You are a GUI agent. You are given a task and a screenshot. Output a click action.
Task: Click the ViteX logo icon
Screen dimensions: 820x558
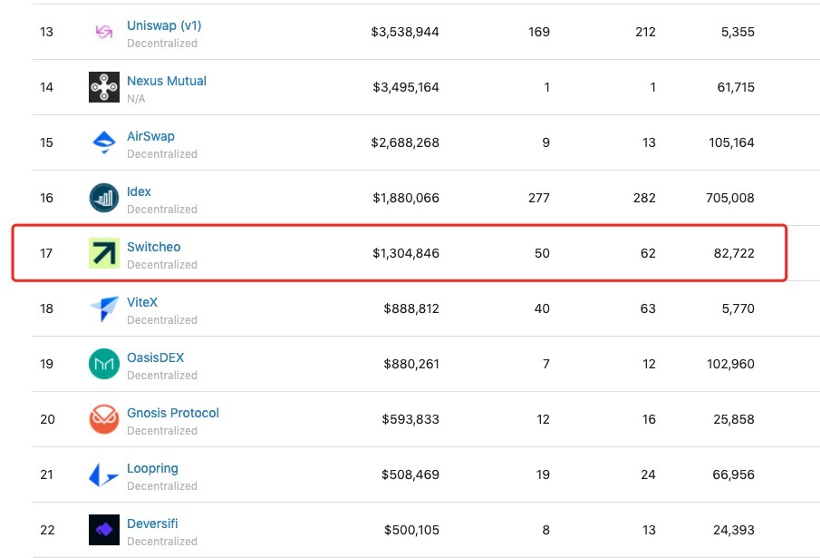104,309
